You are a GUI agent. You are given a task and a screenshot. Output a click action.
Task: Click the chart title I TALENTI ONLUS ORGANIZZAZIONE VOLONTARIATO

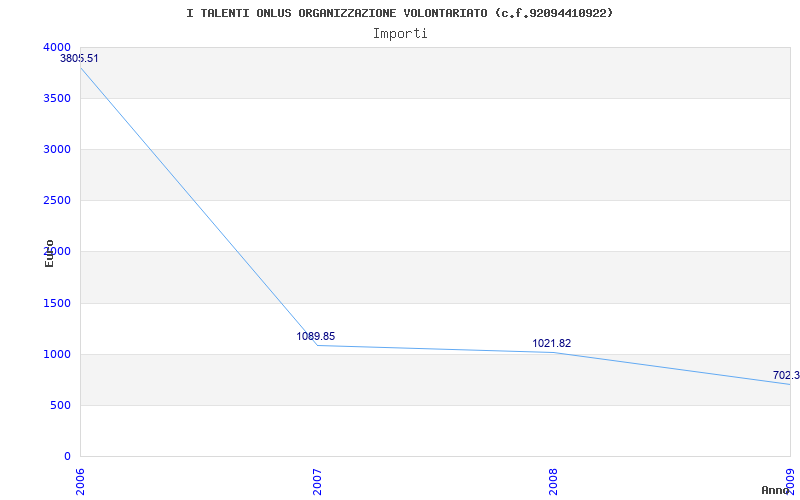pos(399,13)
